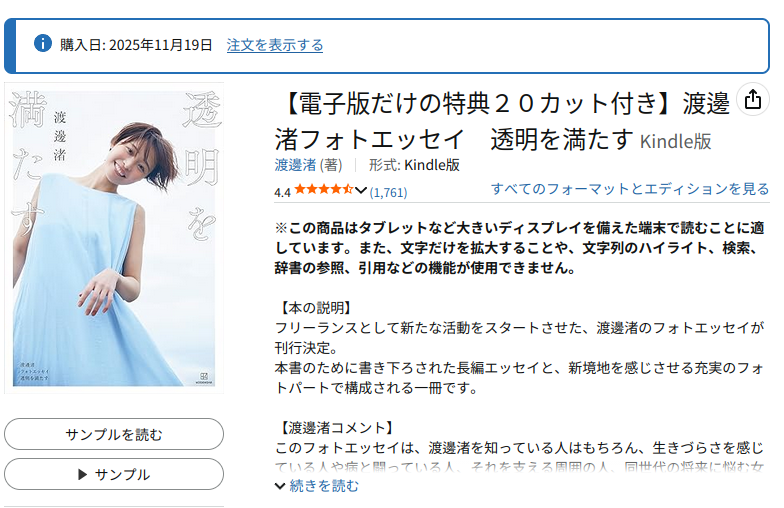Image resolution: width=784 pixels, height=508 pixels.
Task: Click the 4.4 rating number
Action: click(x=282, y=192)
